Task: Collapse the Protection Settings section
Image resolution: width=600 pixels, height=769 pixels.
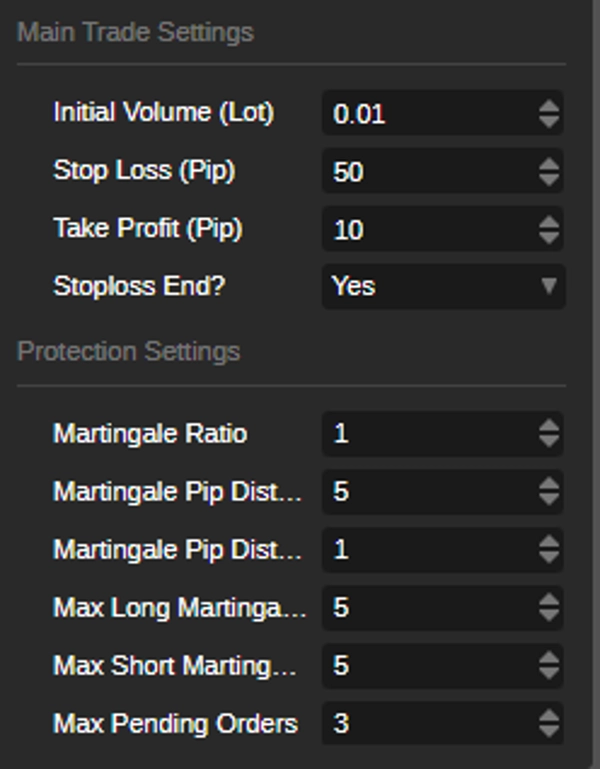Action: tap(128, 352)
